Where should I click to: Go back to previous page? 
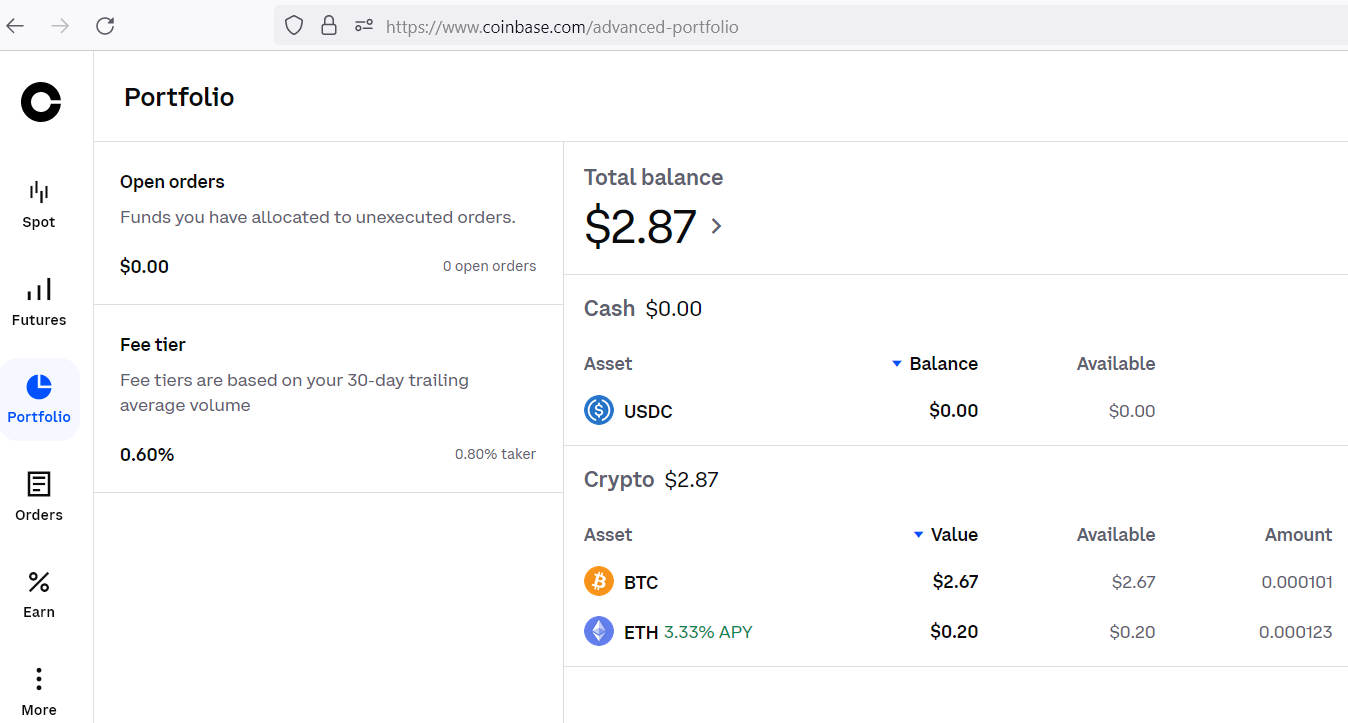16,26
